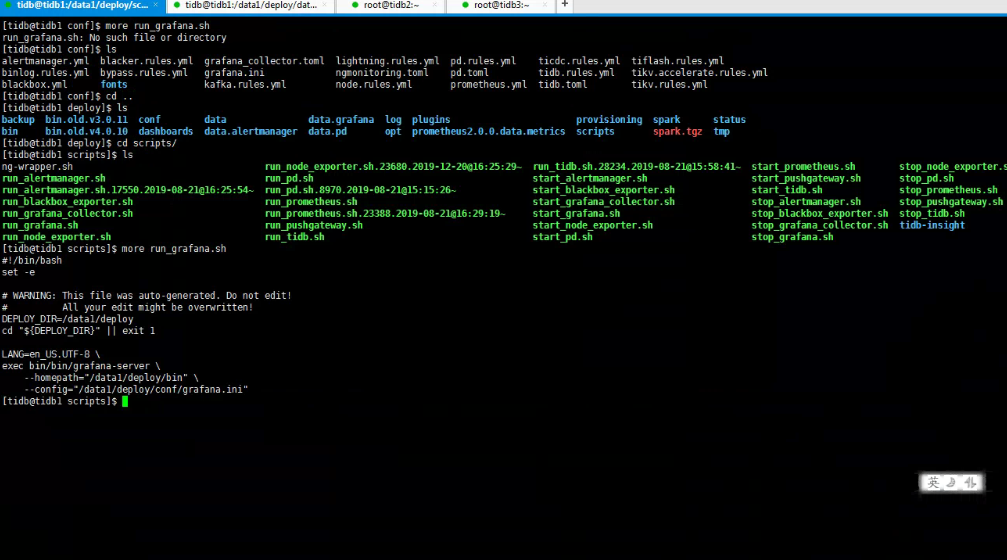This screenshot has width=1007, height=560.
Task: Click the red spark.tgz archive name
Action: 678,132
